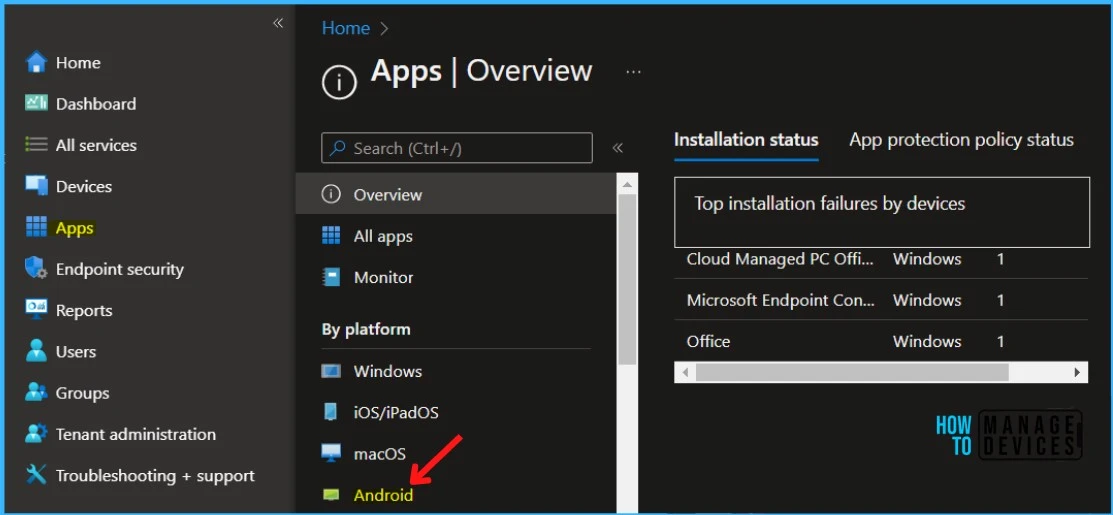Click the Dashboard chart icon
Viewport: 1113px width, 515px height.
click(x=36, y=104)
